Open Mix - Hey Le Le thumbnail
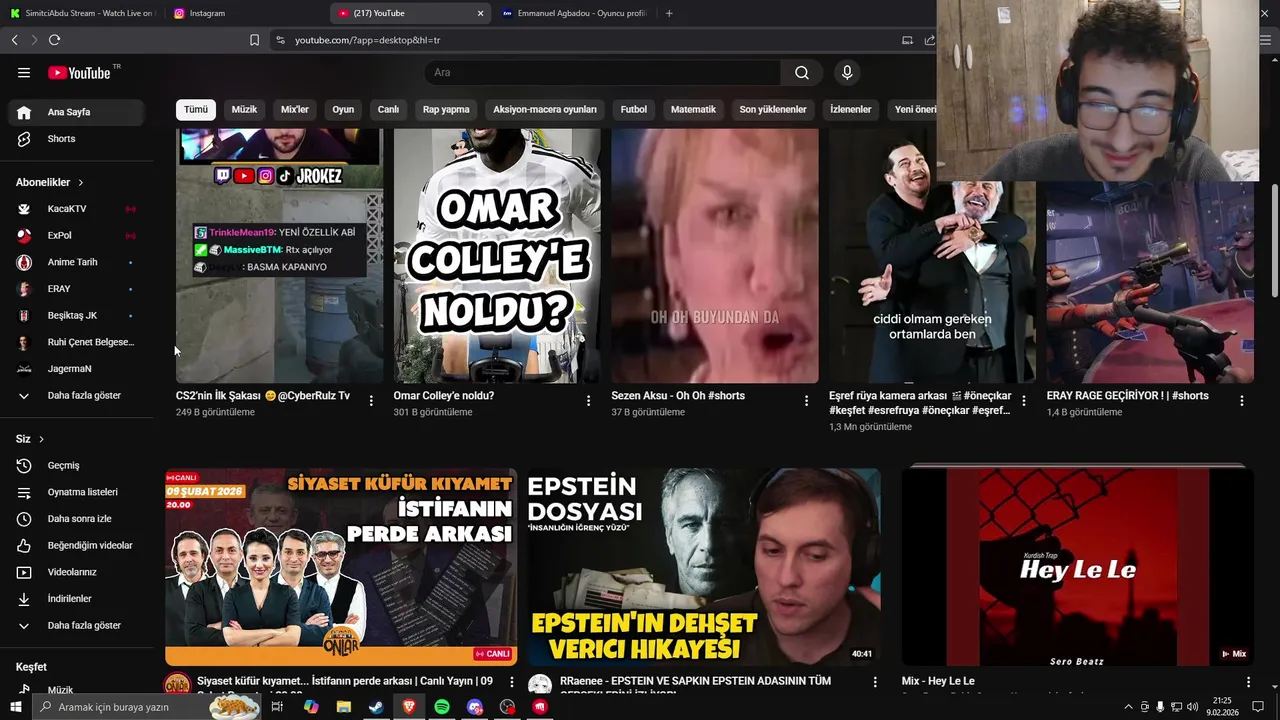This screenshot has width=1280, height=720. (1077, 567)
